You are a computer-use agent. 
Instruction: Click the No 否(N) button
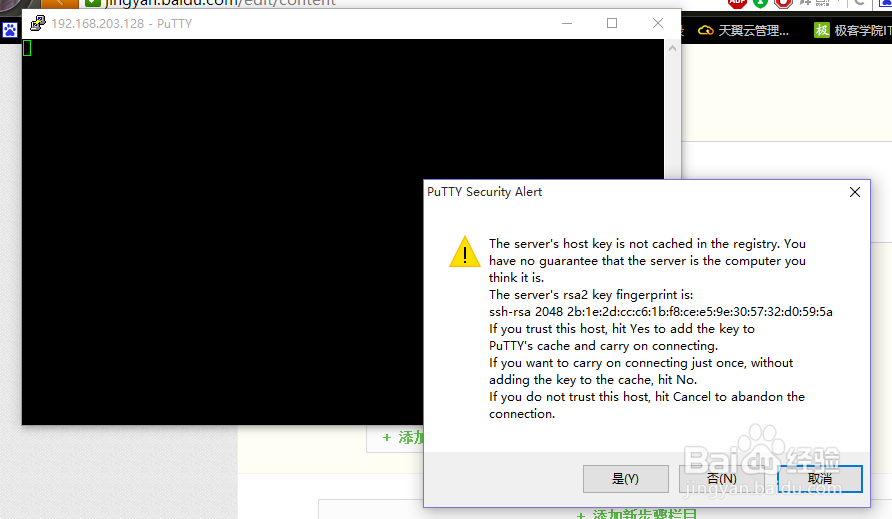722,479
